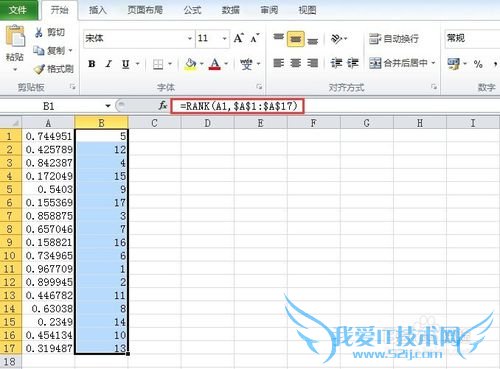
Task: Select column D header
Action: pos(207,123)
